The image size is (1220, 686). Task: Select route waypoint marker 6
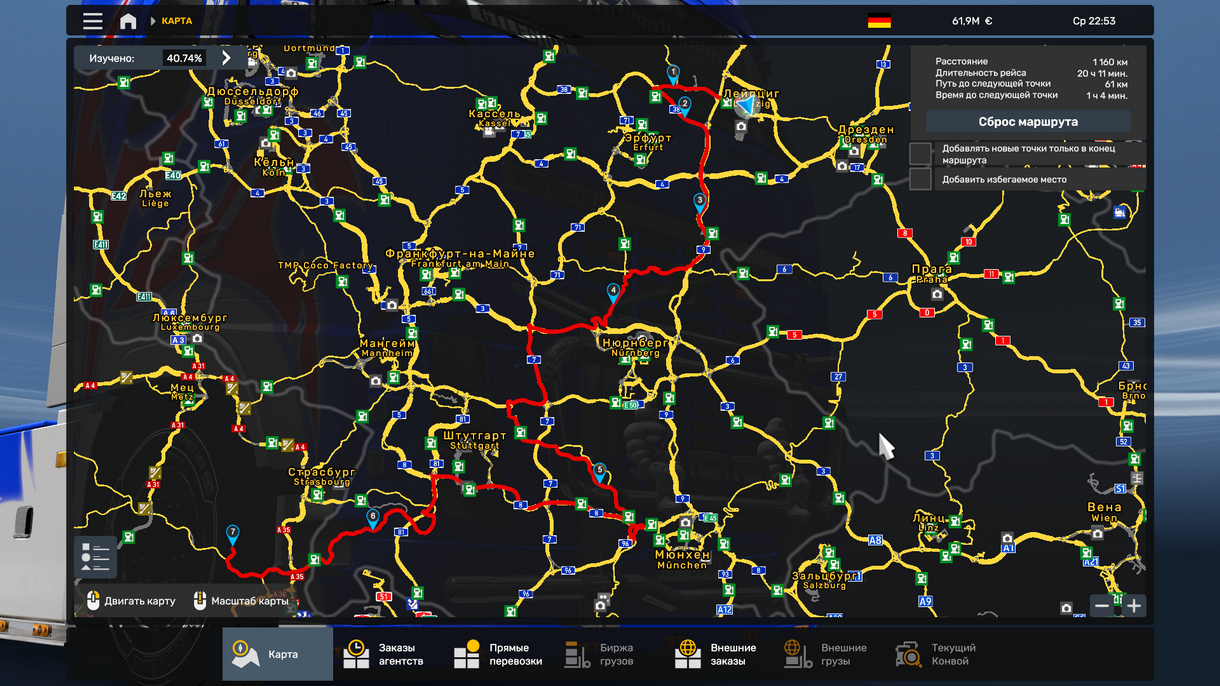pos(373,519)
